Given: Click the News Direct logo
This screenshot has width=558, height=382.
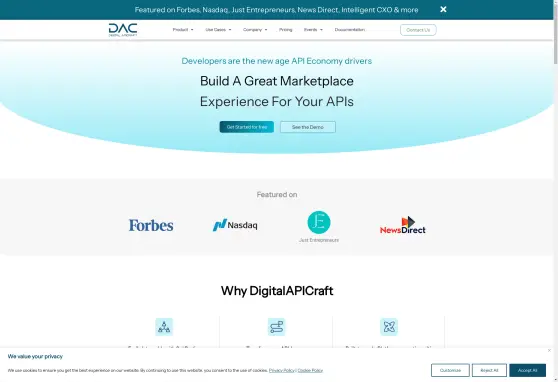Looking at the screenshot, I should click(x=402, y=225).
